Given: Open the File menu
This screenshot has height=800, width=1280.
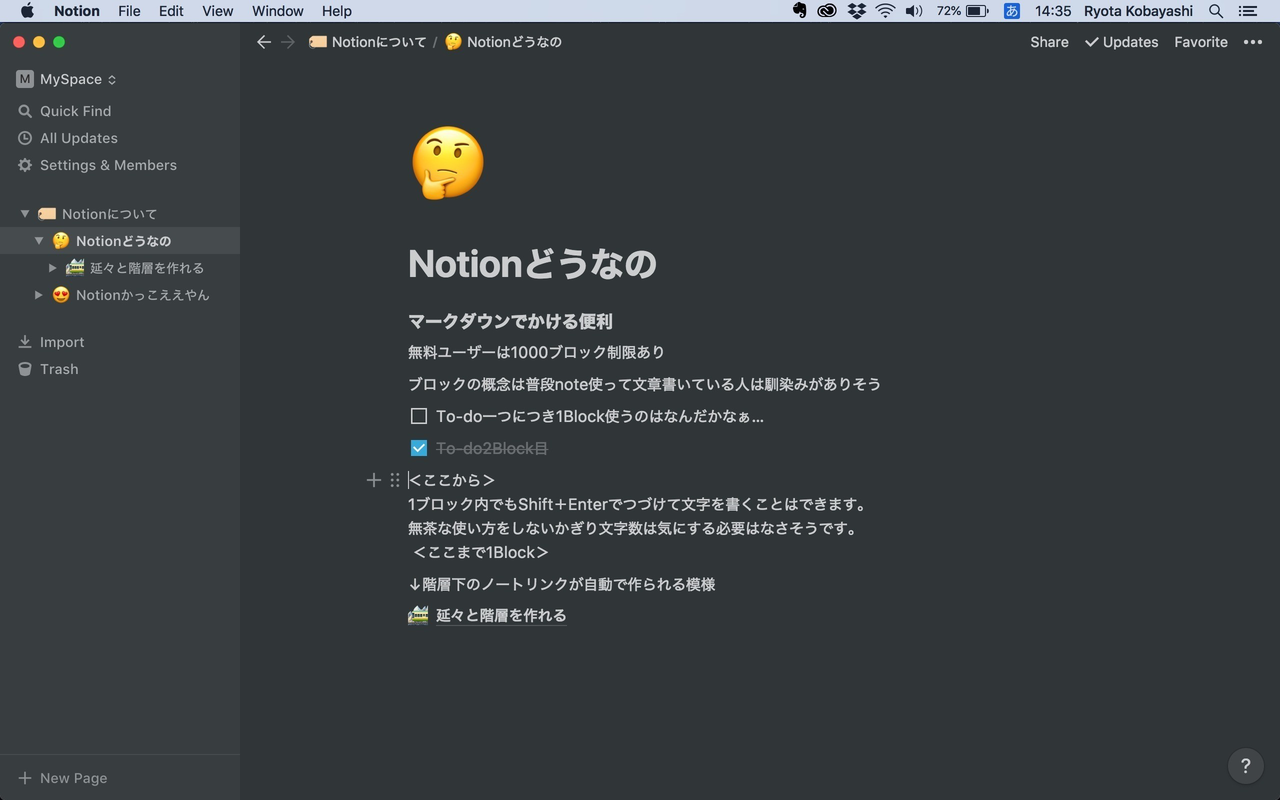Looking at the screenshot, I should [129, 11].
